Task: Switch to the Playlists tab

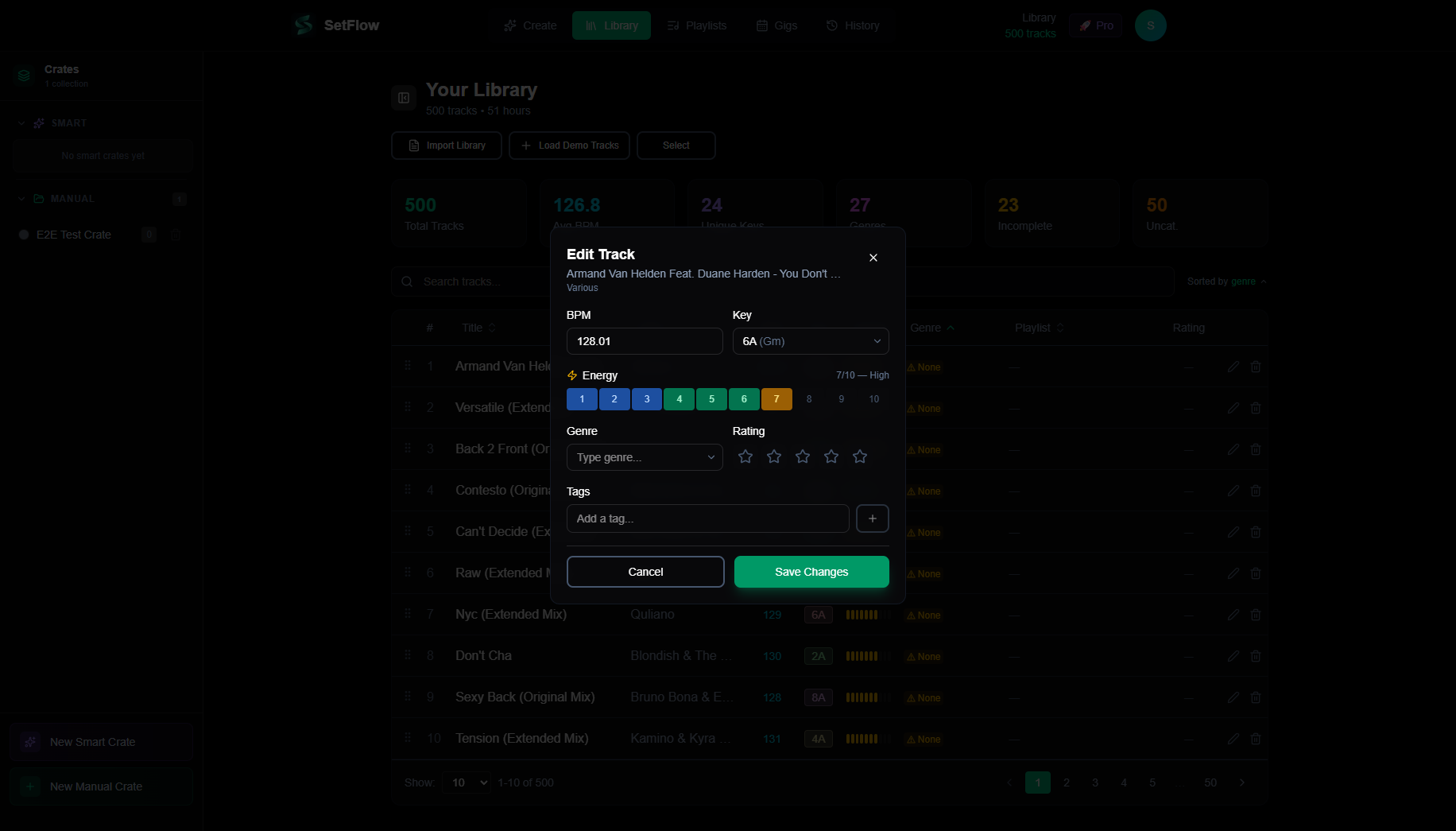Action: click(697, 25)
